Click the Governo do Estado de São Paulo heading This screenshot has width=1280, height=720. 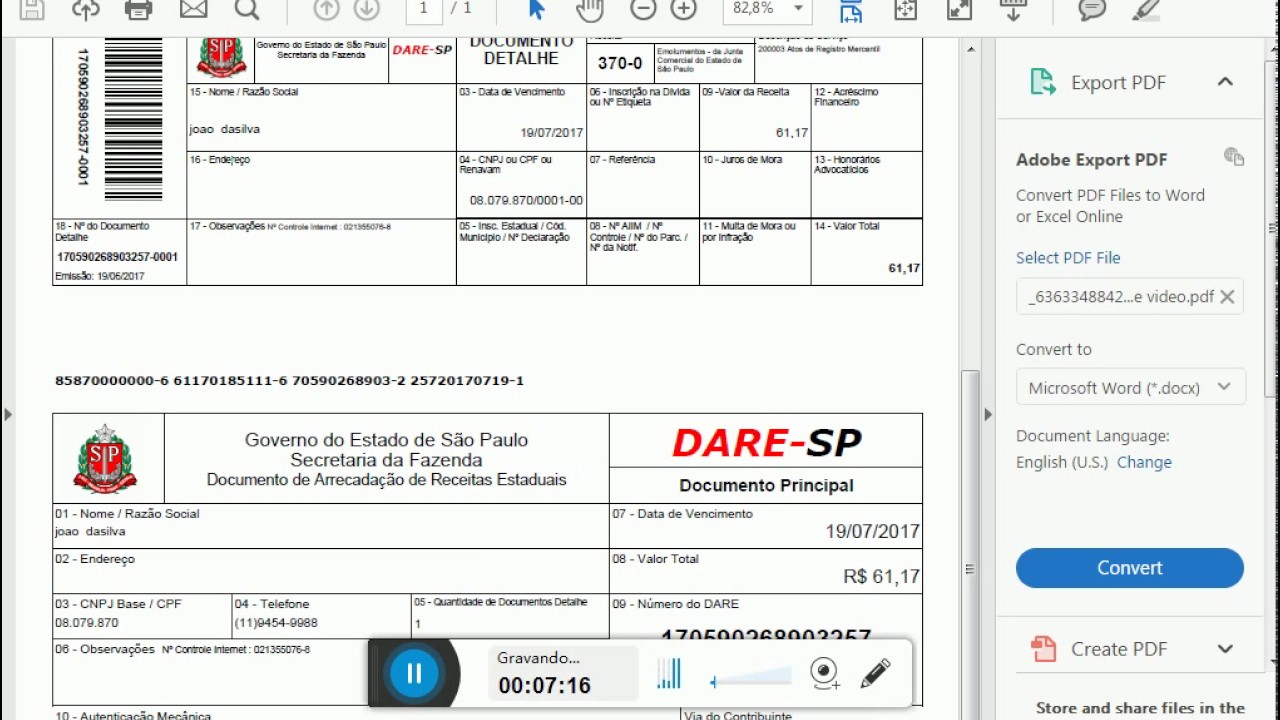point(386,440)
